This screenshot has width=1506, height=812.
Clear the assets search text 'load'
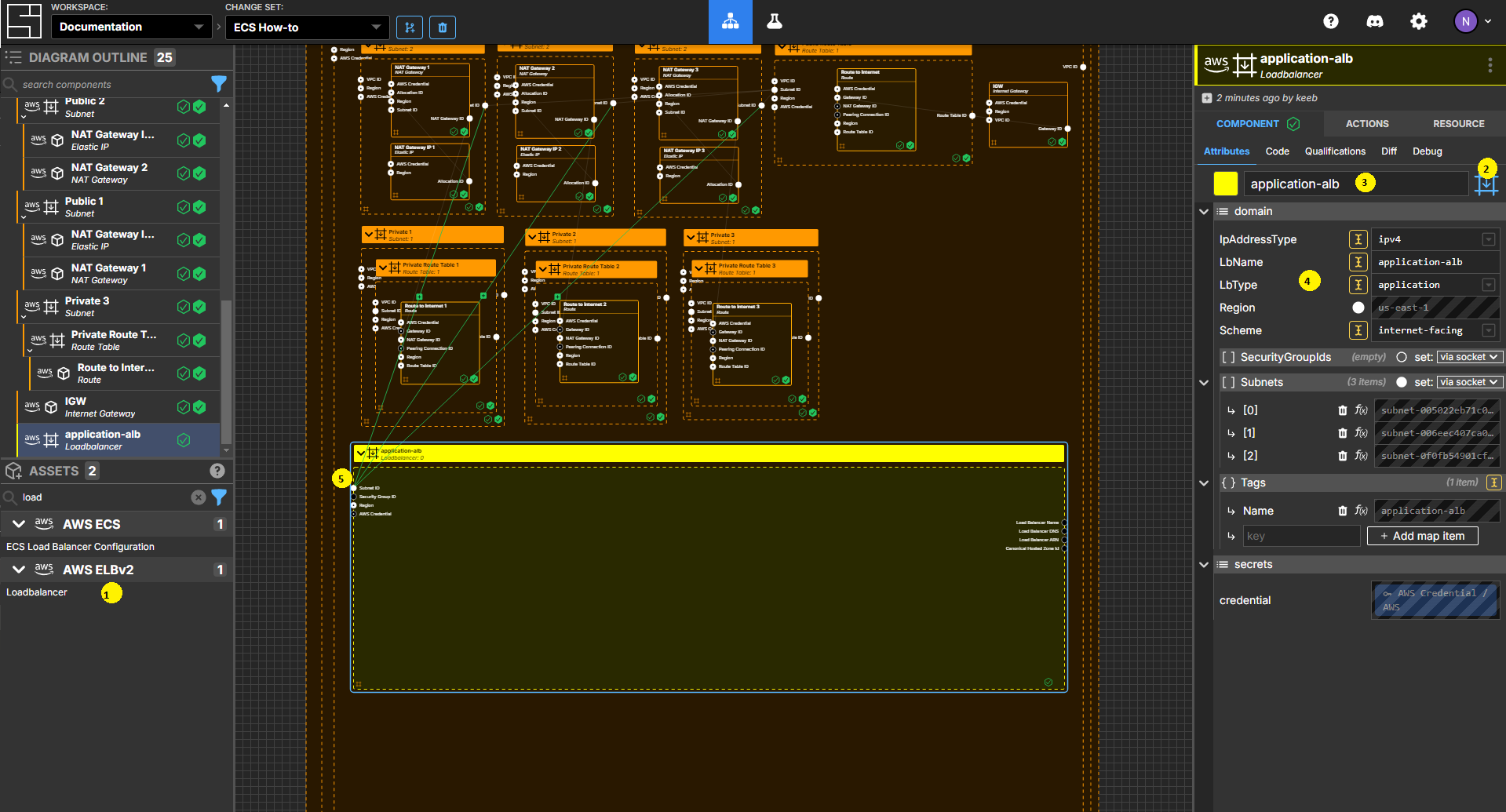(199, 497)
